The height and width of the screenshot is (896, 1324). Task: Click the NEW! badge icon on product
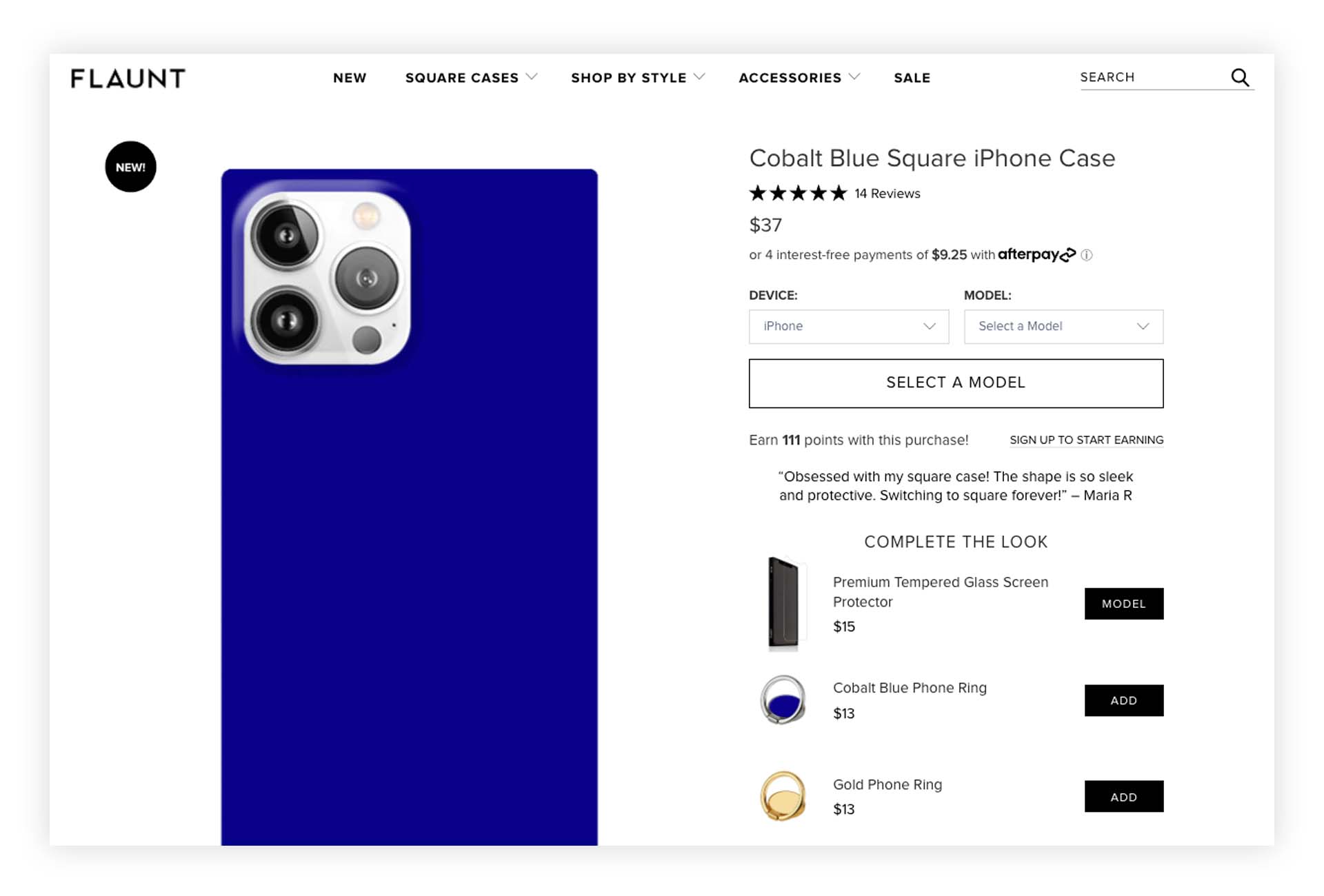click(130, 167)
